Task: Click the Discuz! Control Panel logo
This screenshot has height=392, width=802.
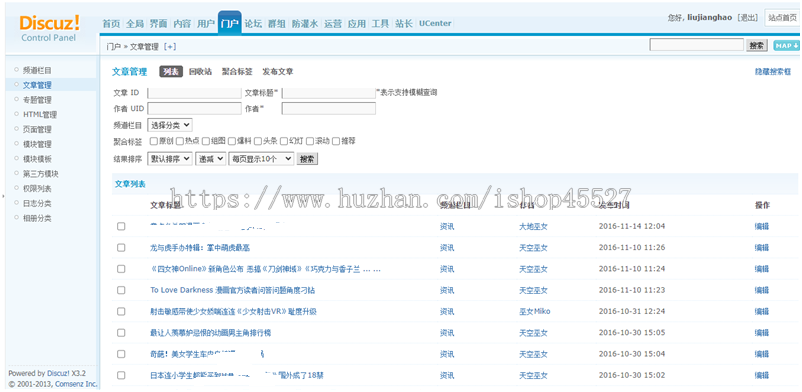Action: point(49,28)
